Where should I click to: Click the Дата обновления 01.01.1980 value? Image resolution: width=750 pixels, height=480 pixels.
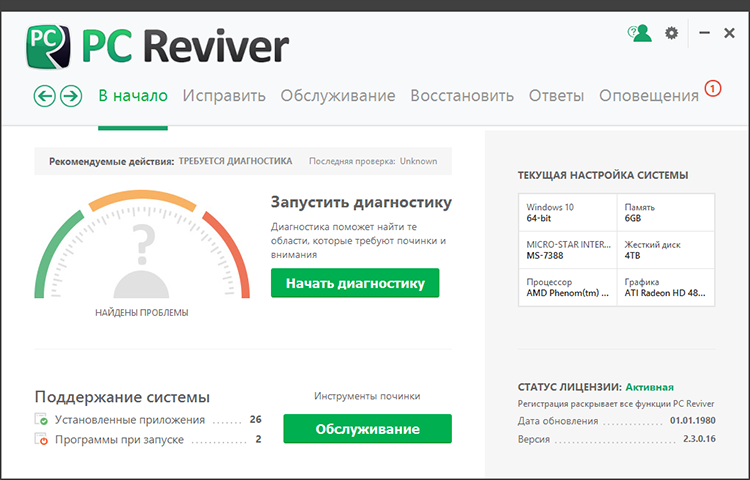[693, 421]
